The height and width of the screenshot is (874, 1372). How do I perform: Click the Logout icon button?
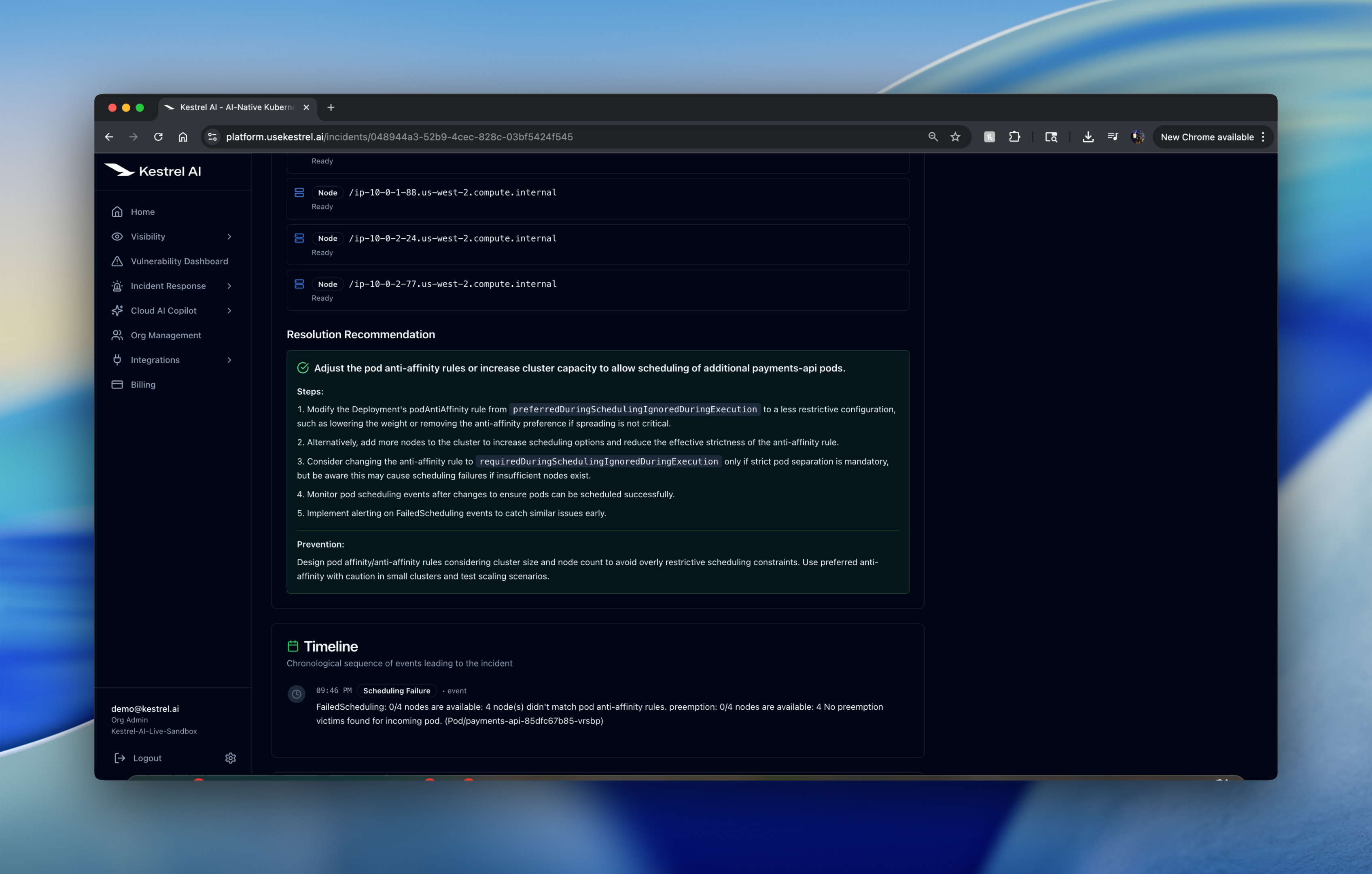click(120, 758)
